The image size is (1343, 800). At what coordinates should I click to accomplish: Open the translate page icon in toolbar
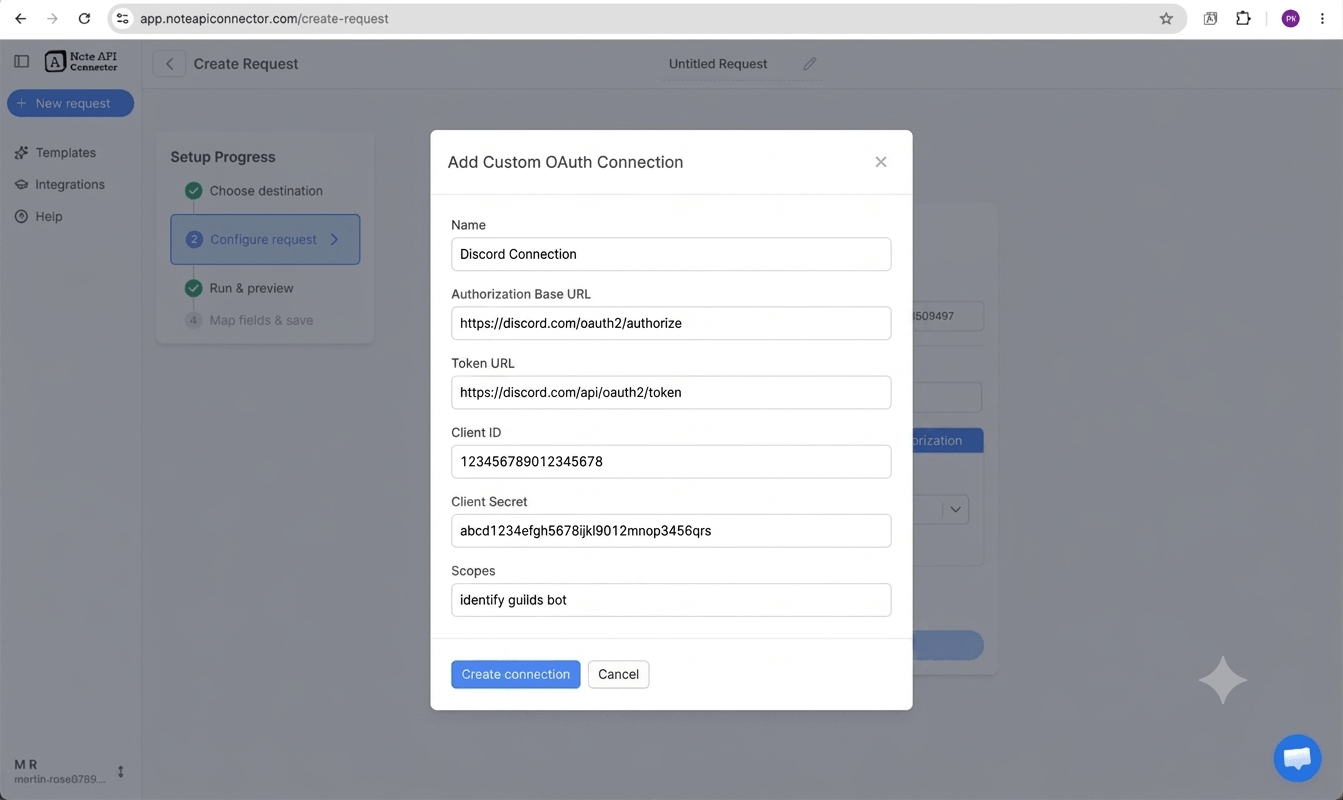coord(1210,18)
